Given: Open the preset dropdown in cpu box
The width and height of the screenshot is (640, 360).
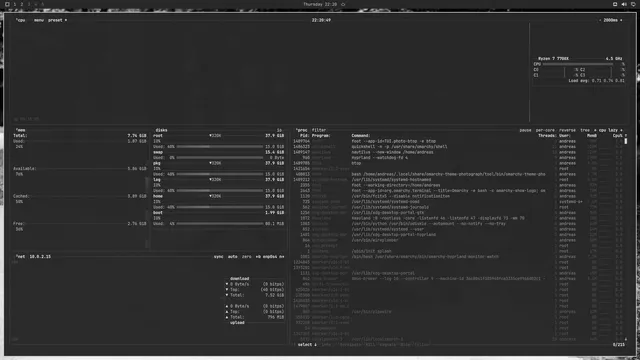Looking at the screenshot, I should coord(57,20).
